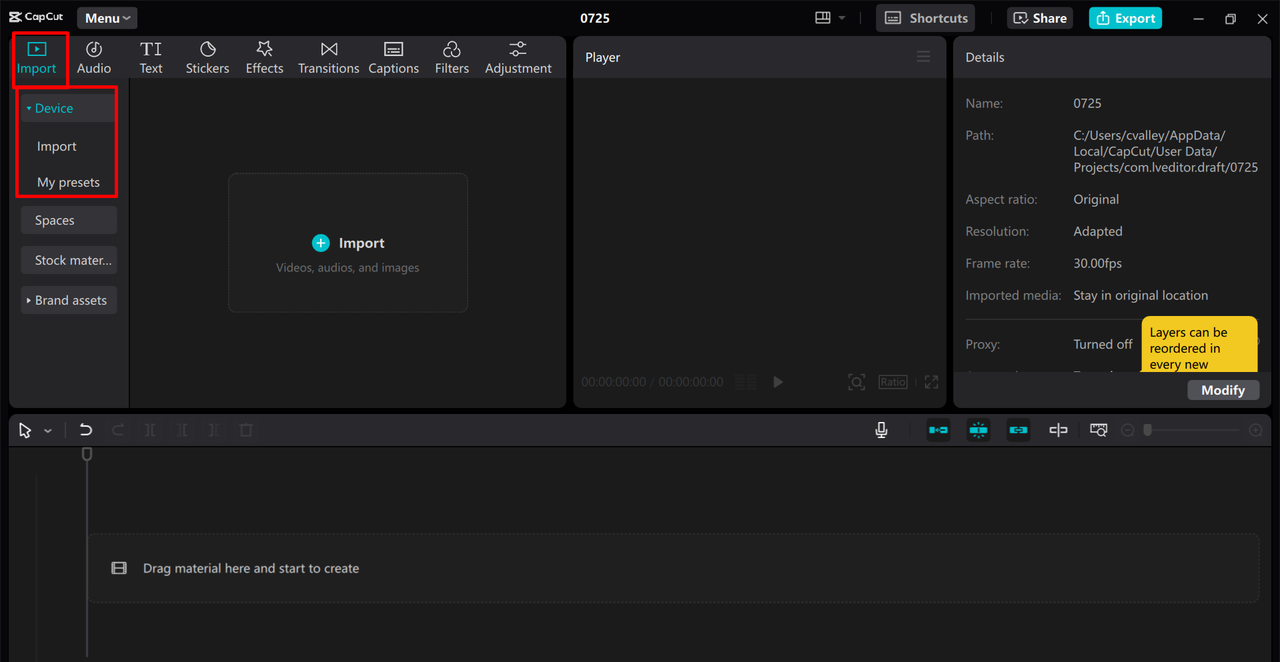The width and height of the screenshot is (1280, 662).
Task: Open the Menu dropdown
Action: coord(107,18)
